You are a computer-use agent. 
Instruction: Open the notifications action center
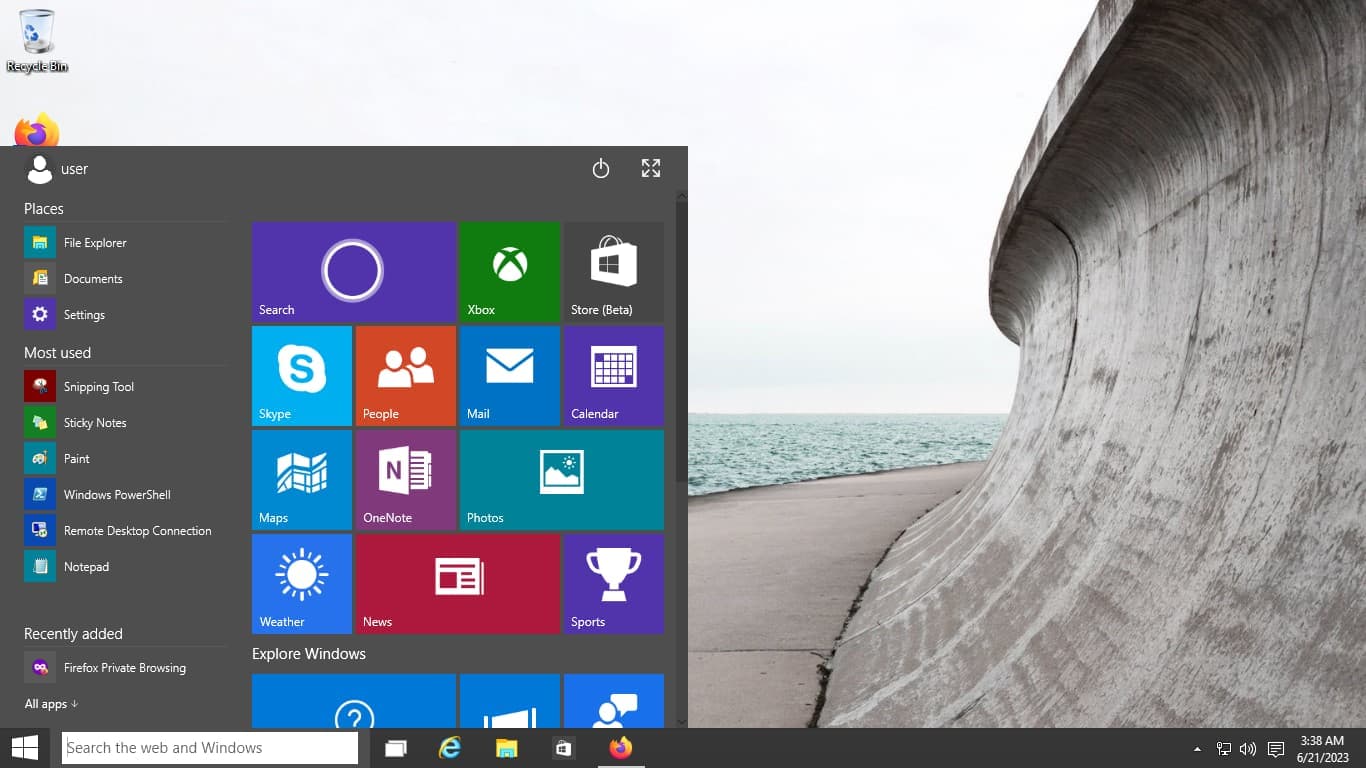(x=1275, y=749)
